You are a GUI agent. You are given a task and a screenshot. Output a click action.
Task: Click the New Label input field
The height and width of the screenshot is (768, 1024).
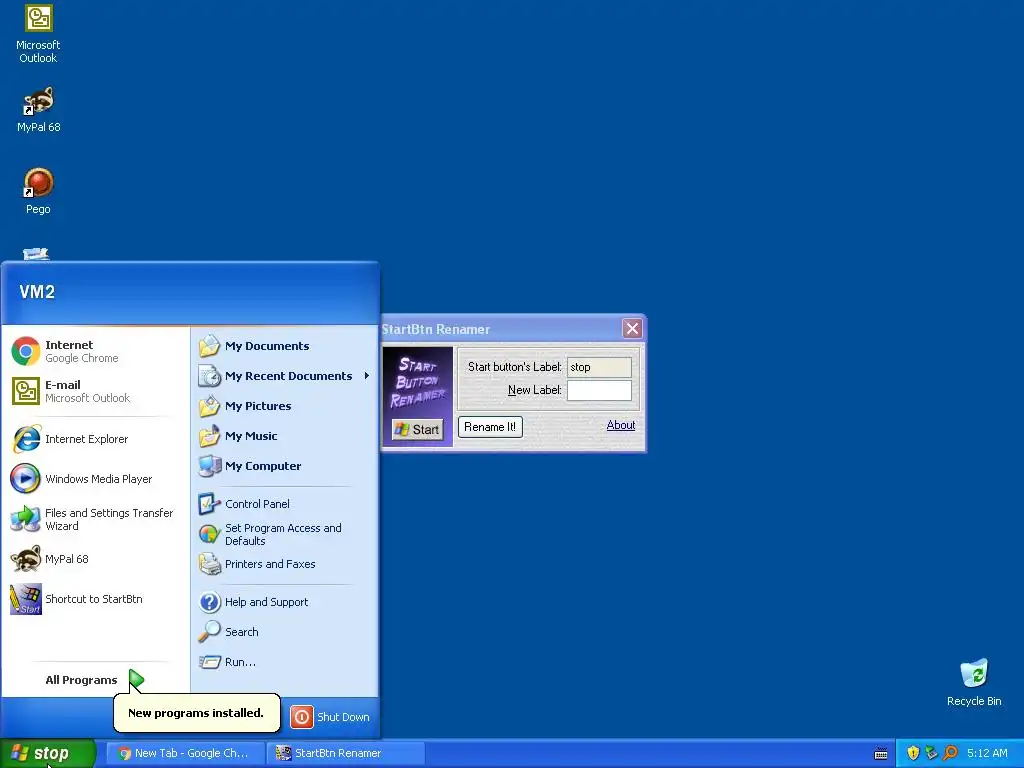[599, 390]
